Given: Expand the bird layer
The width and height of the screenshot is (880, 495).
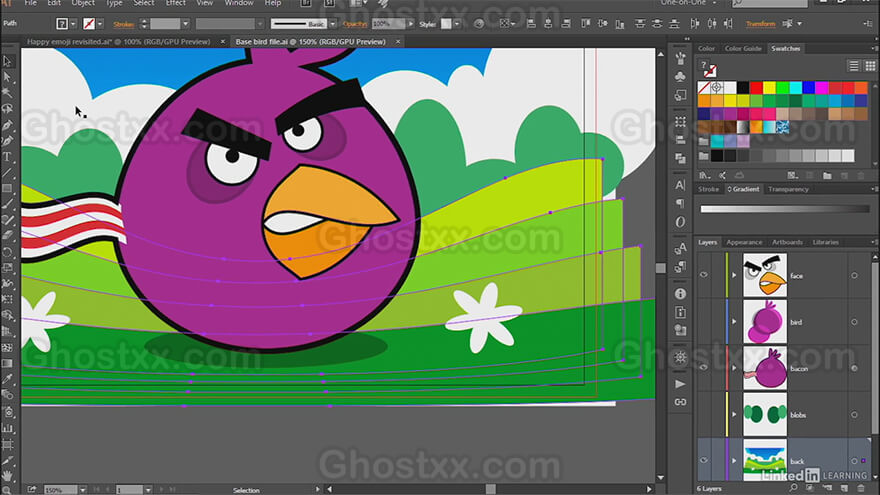Looking at the screenshot, I should (x=734, y=322).
